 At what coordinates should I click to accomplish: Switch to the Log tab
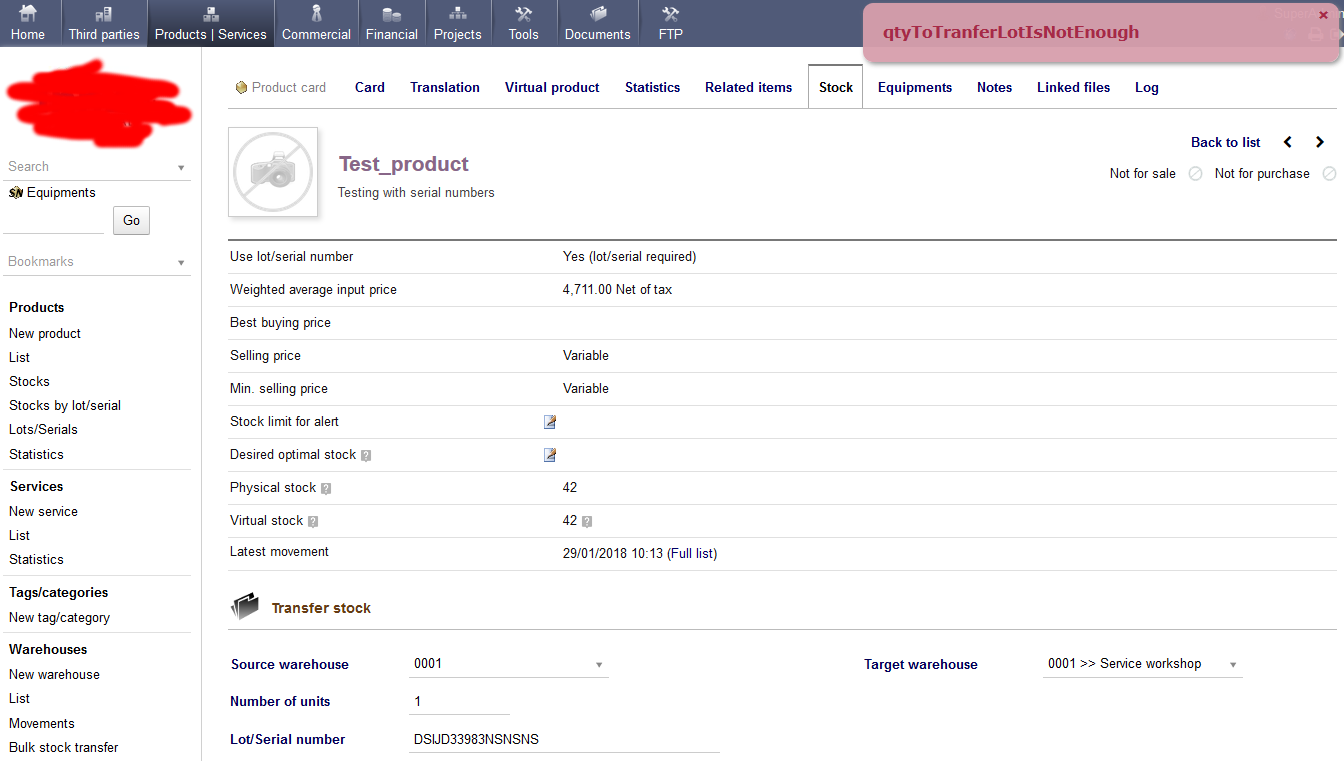(1147, 88)
